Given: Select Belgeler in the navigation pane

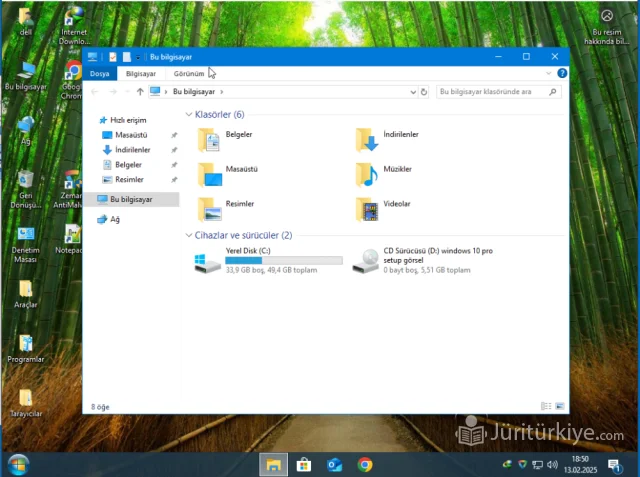Looking at the screenshot, I should pyautogui.click(x=128, y=165).
